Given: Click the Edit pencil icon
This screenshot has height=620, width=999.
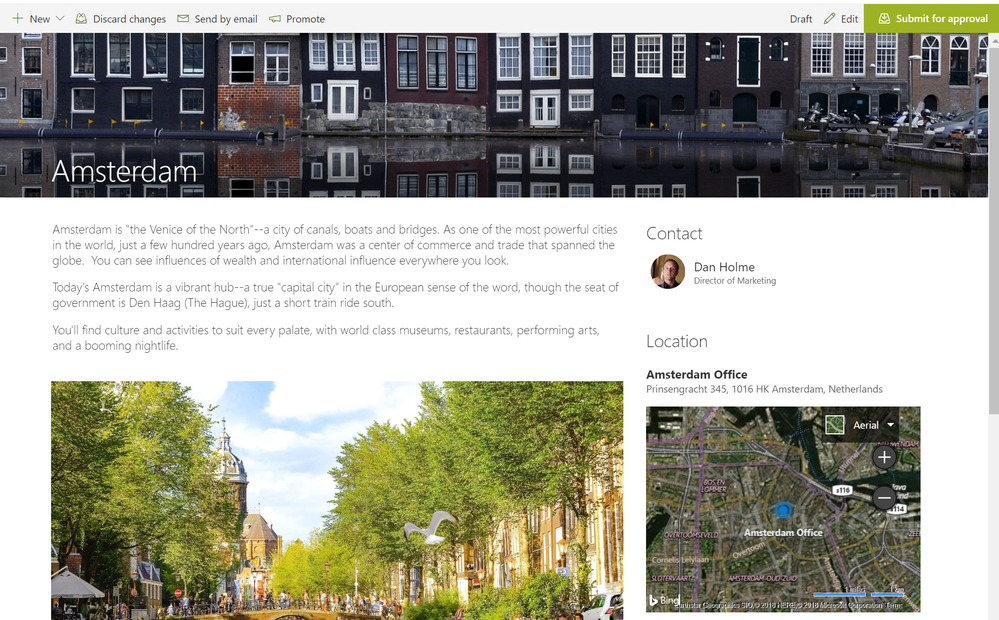Looking at the screenshot, I should pos(829,18).
